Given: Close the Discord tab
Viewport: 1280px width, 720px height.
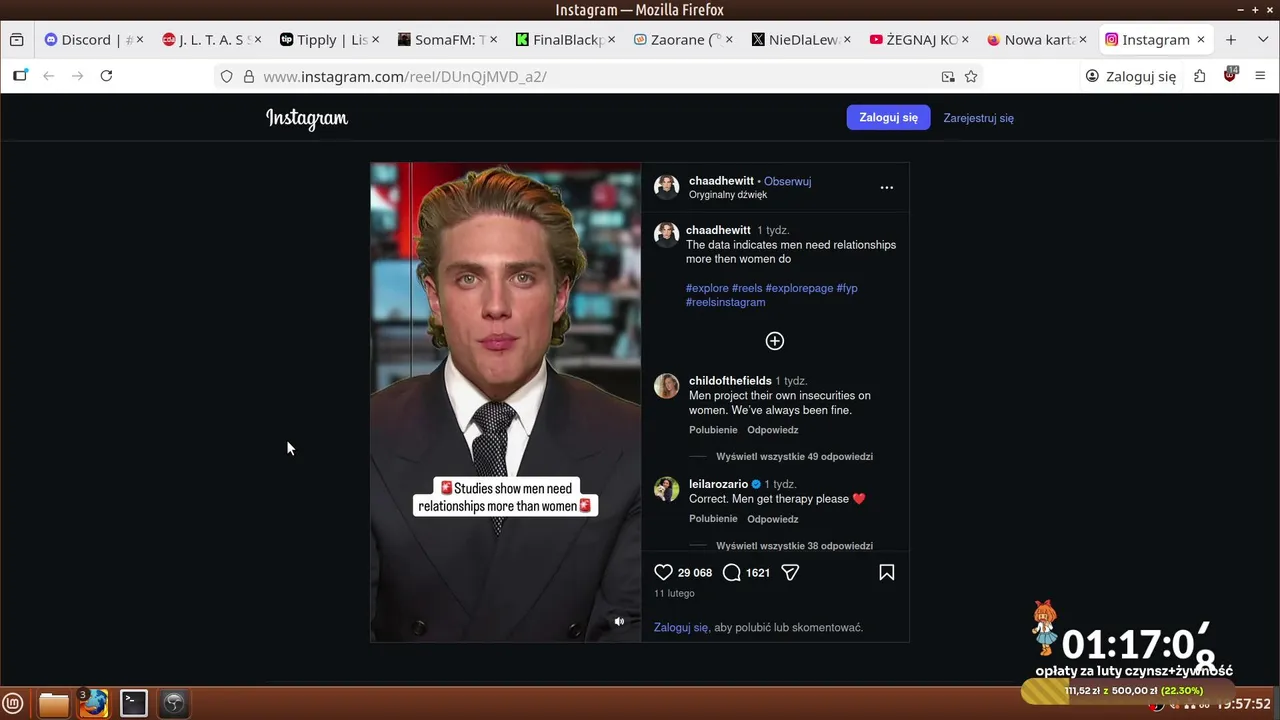Looking at the screenshot, I should (139, 40).
